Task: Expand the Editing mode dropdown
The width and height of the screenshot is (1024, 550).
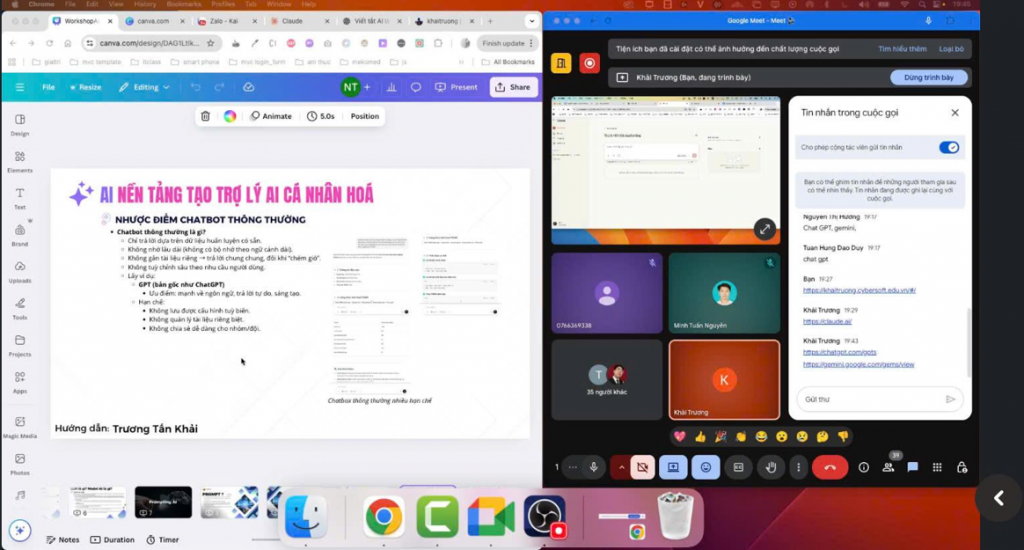Action: [x=145, y=87]
